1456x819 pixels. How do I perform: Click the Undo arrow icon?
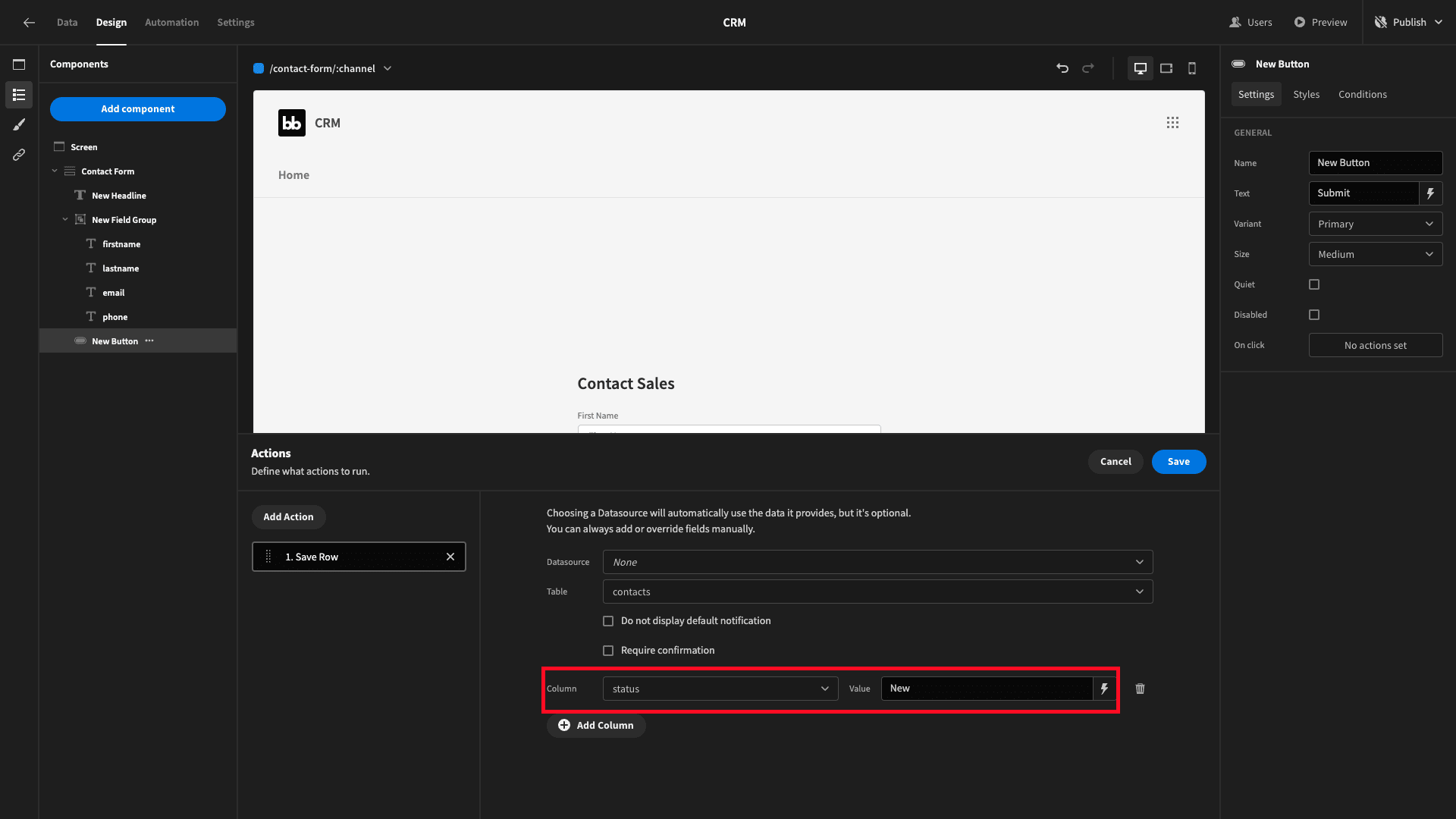(x=1062, y=68)
